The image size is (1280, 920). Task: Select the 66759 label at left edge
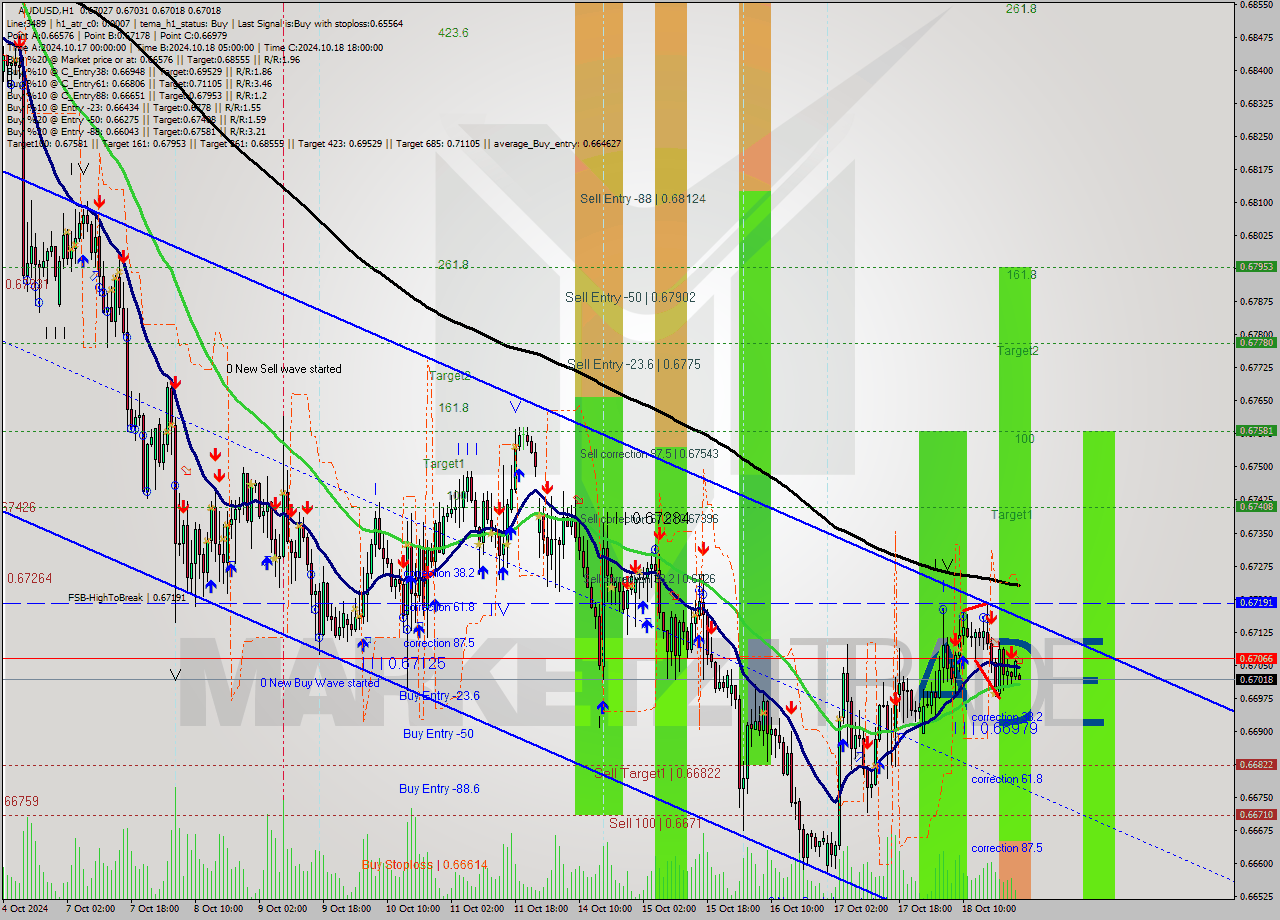(x=22, y=802)
